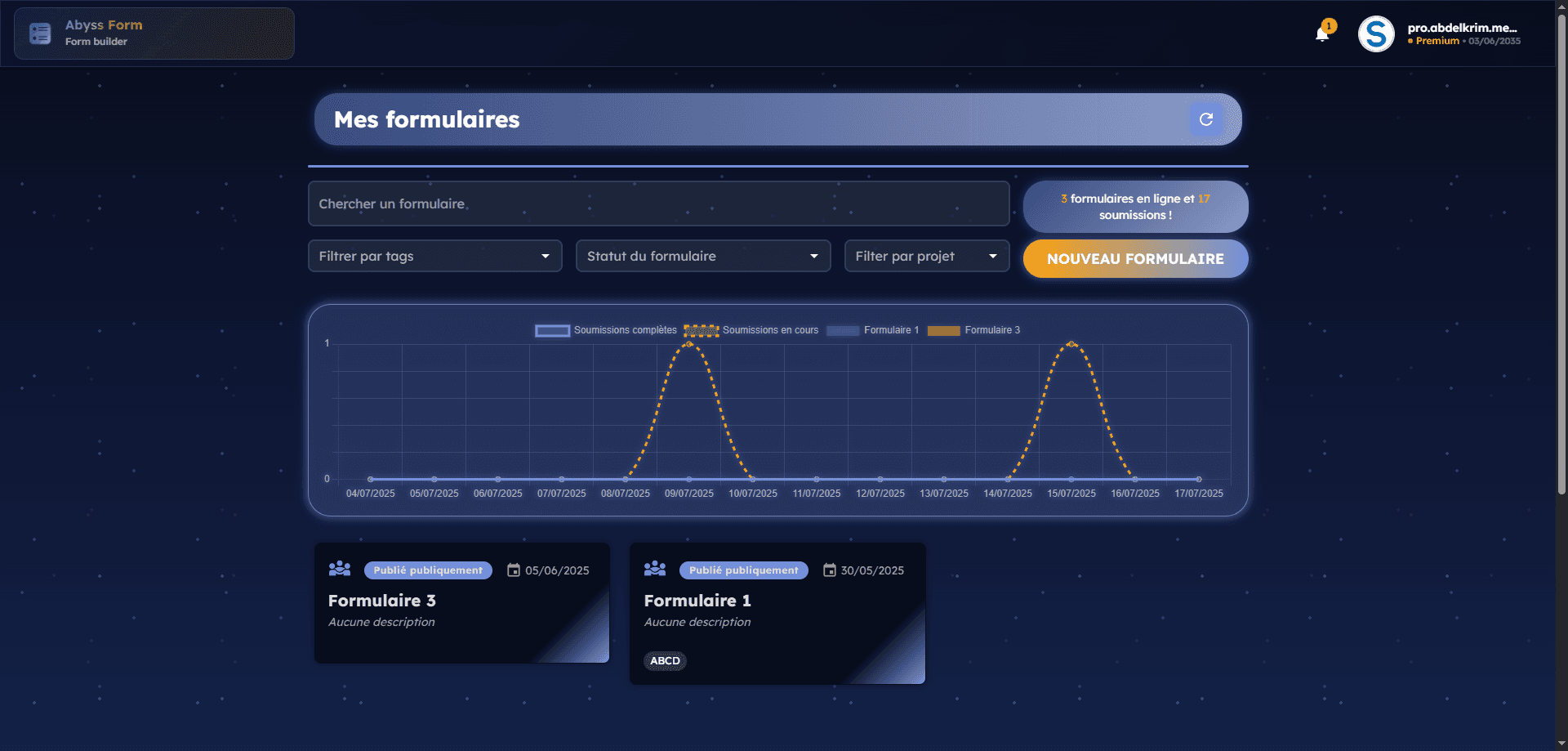Screen dimensions: 1568x751
Task: Click chart peak point on 09/07/2025
Action: point(689,344)
